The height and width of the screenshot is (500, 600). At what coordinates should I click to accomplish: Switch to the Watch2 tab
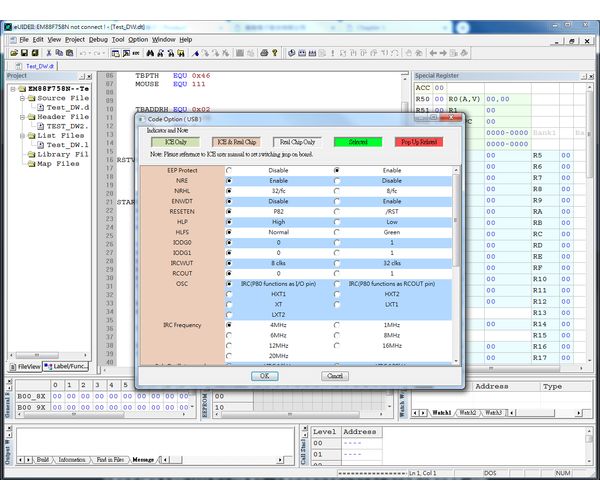pyautogui.click(x=467, y=411)
